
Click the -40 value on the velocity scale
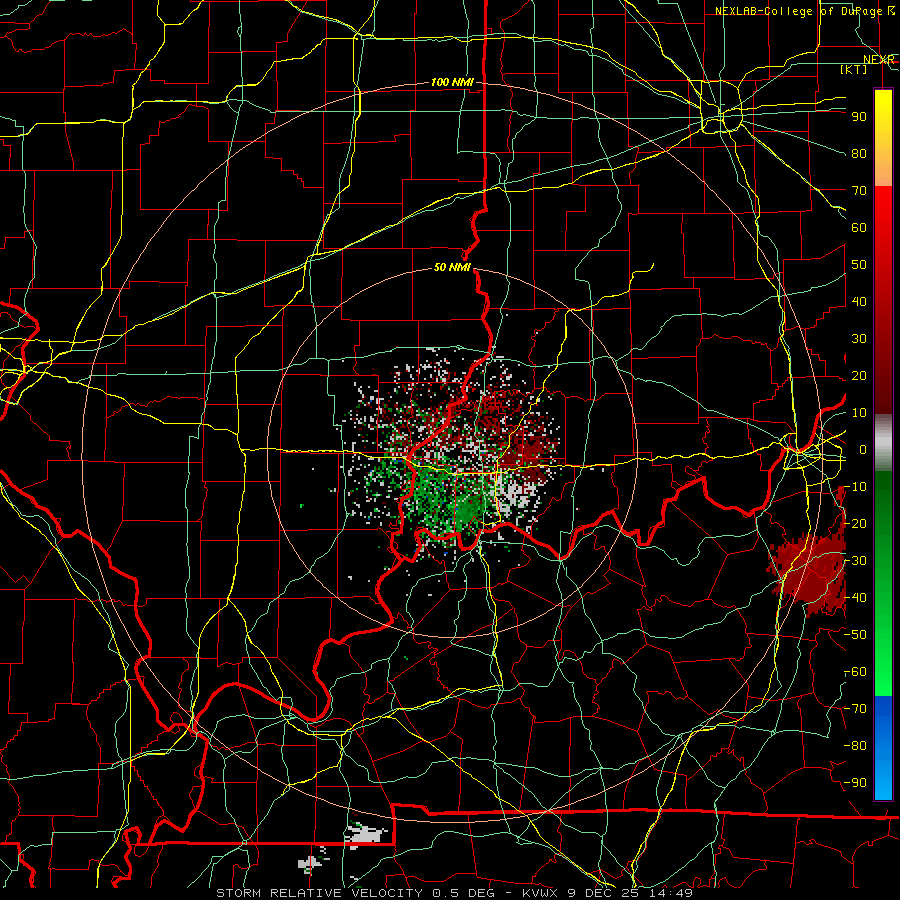click(x=855, y=598)
